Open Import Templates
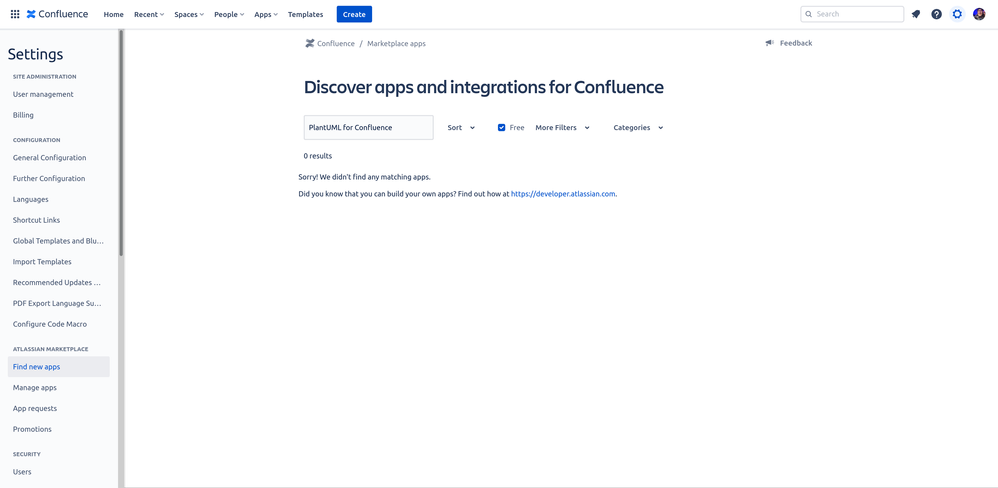The image size is (998, 488). pyautogui.click(x=42, y=261)
